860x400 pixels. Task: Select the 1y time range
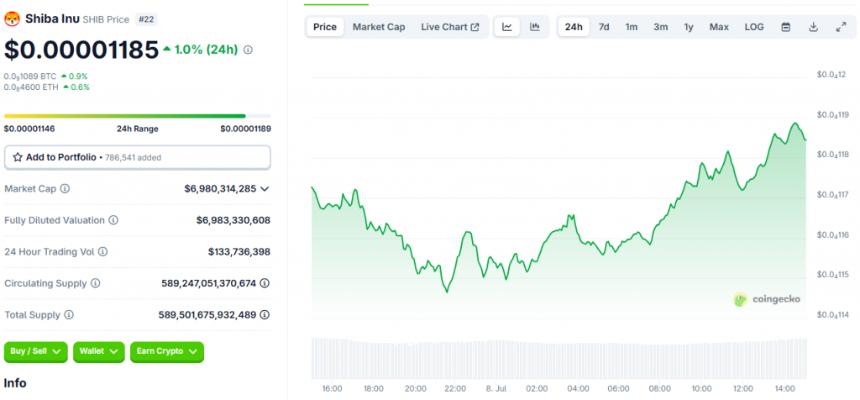pos(688,27)
